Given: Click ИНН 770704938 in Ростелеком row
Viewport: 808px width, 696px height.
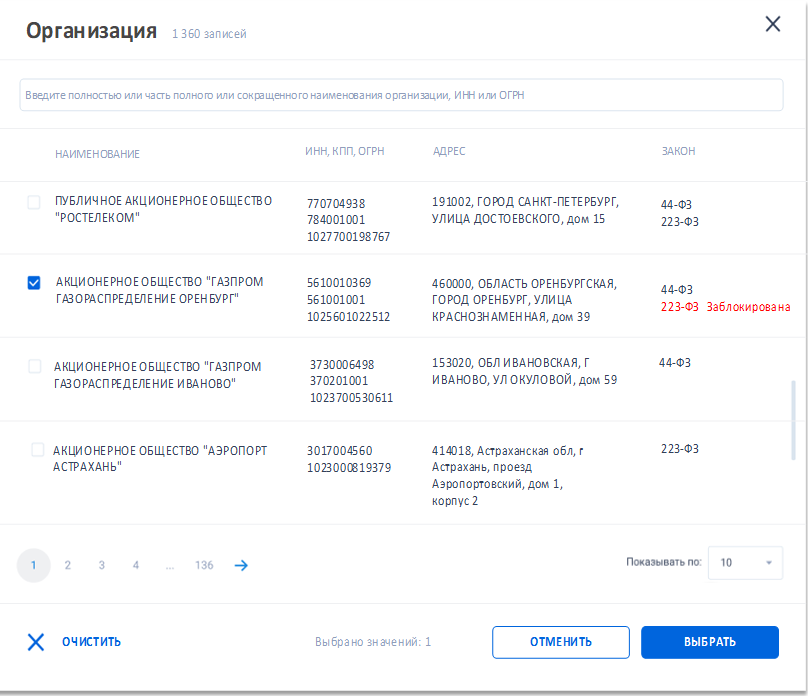Looking at the screenshot, I should point(336,203).
